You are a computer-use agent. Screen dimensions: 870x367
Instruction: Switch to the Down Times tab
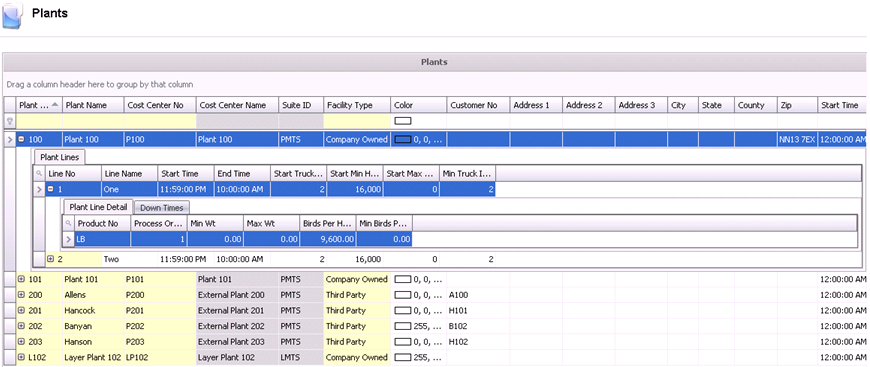click(x=161, y=208)
